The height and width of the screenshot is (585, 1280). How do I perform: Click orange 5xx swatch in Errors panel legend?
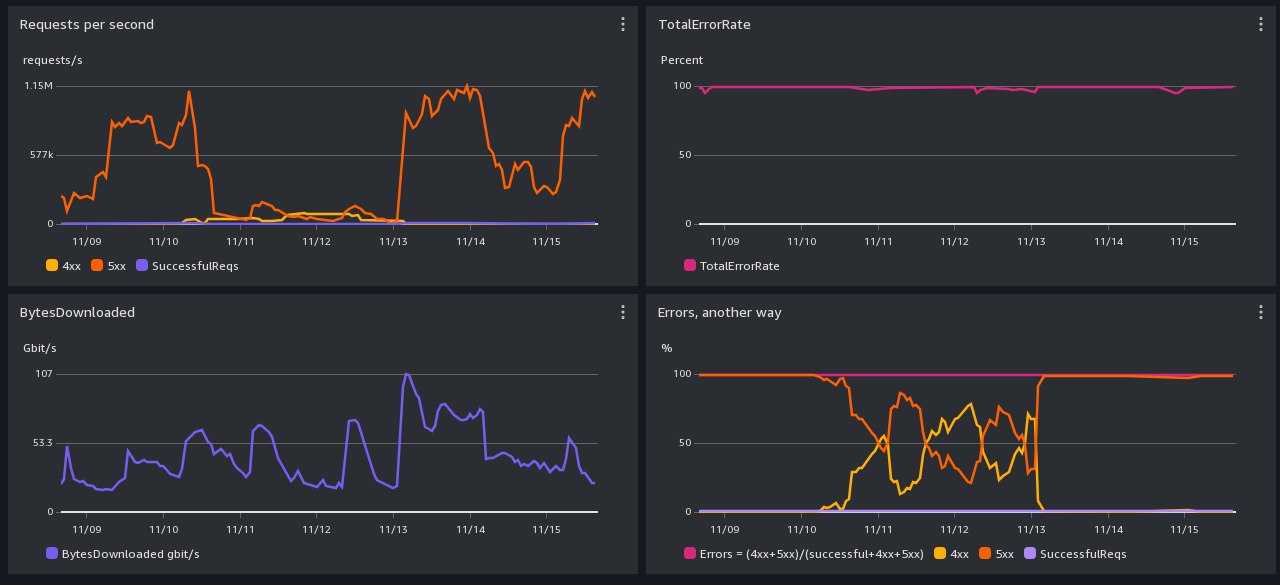tap(985, 554)
